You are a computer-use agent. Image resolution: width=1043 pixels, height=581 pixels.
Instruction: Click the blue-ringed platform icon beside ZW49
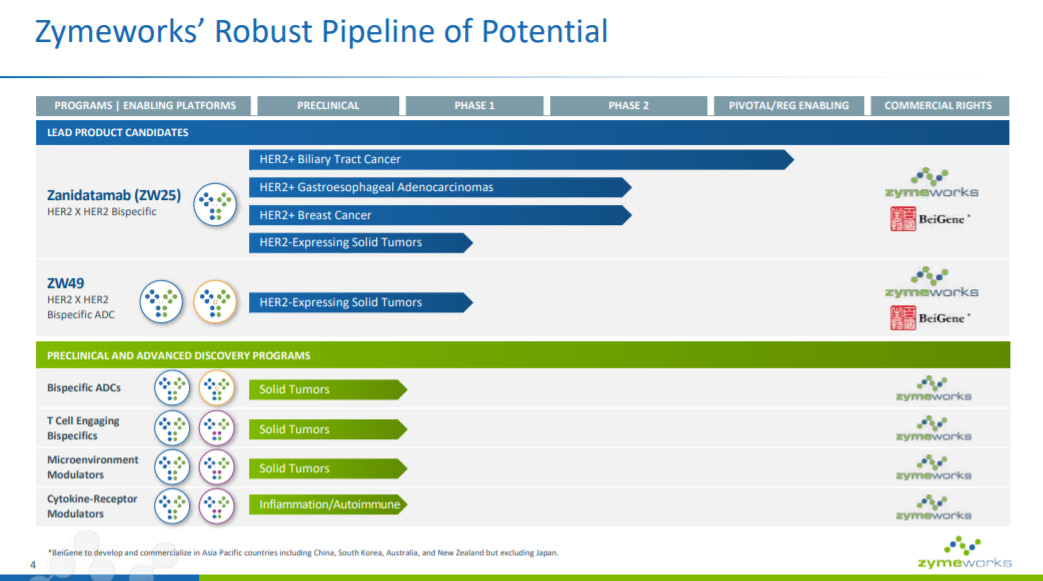point(161,301)
